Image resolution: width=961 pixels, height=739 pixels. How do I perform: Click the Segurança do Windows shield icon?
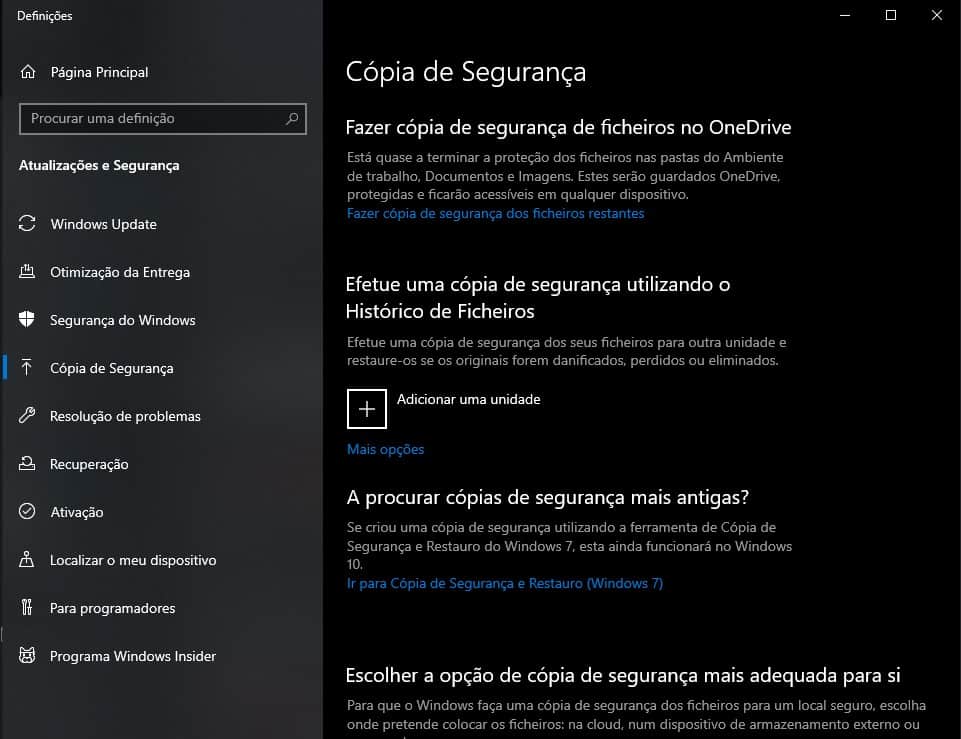pos(28,320)
